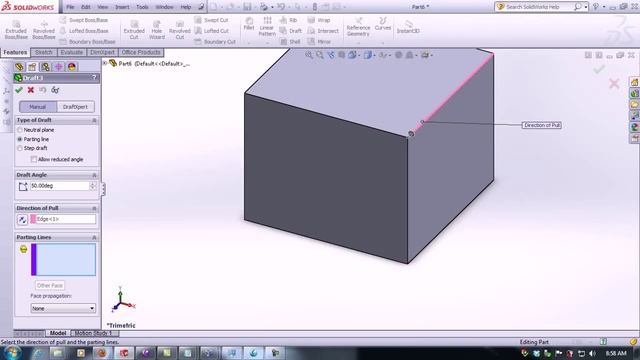Click the Direction of Pull Edge<1> field
640x360 pixels.
63,219
